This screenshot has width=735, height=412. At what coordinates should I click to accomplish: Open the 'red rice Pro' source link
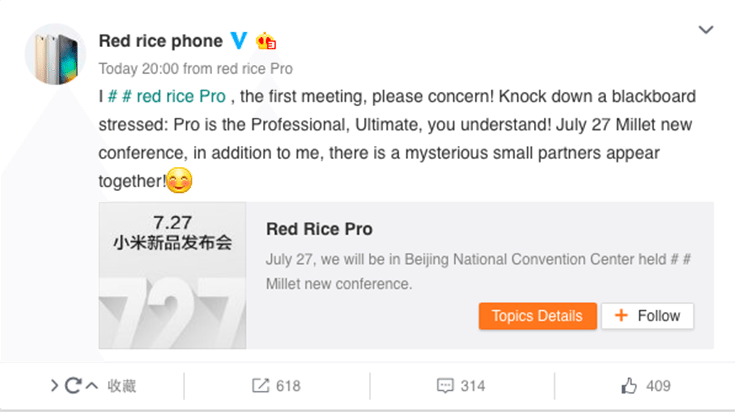point(255,69)
